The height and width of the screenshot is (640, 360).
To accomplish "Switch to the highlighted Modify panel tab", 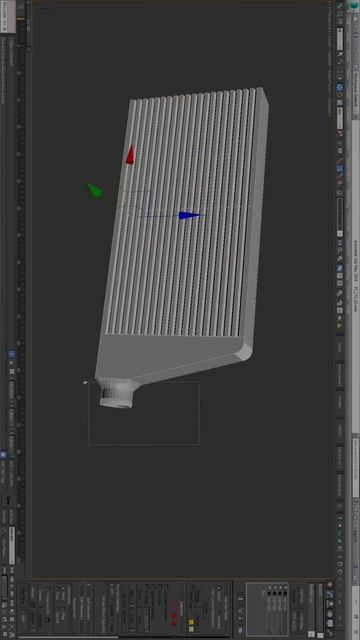I will 330,594.
